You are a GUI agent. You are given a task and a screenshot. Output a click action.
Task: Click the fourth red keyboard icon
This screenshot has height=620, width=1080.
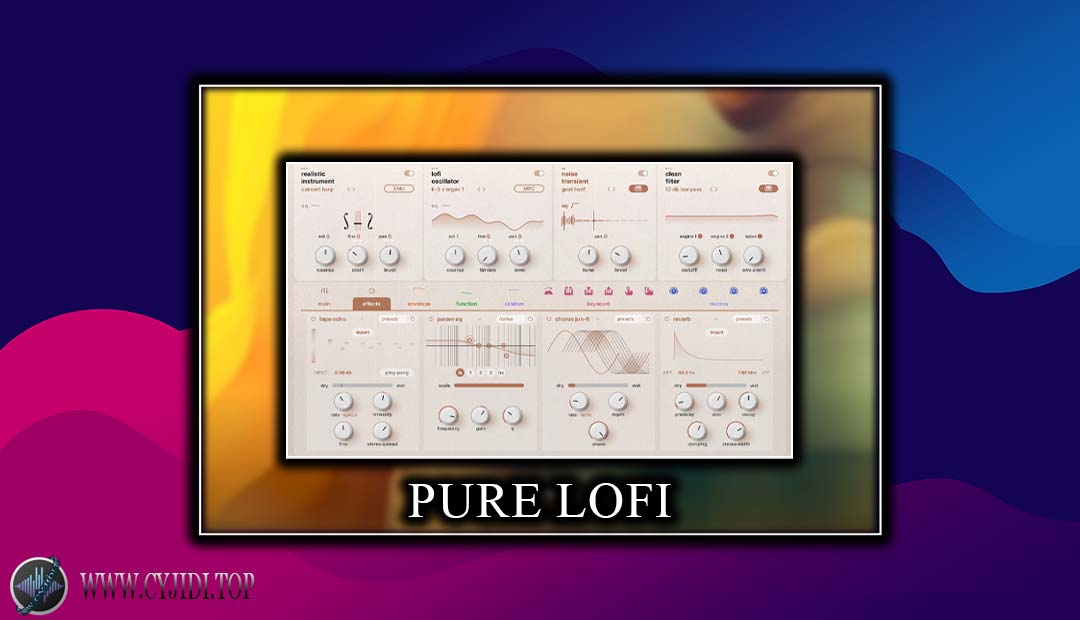(608, 291)
